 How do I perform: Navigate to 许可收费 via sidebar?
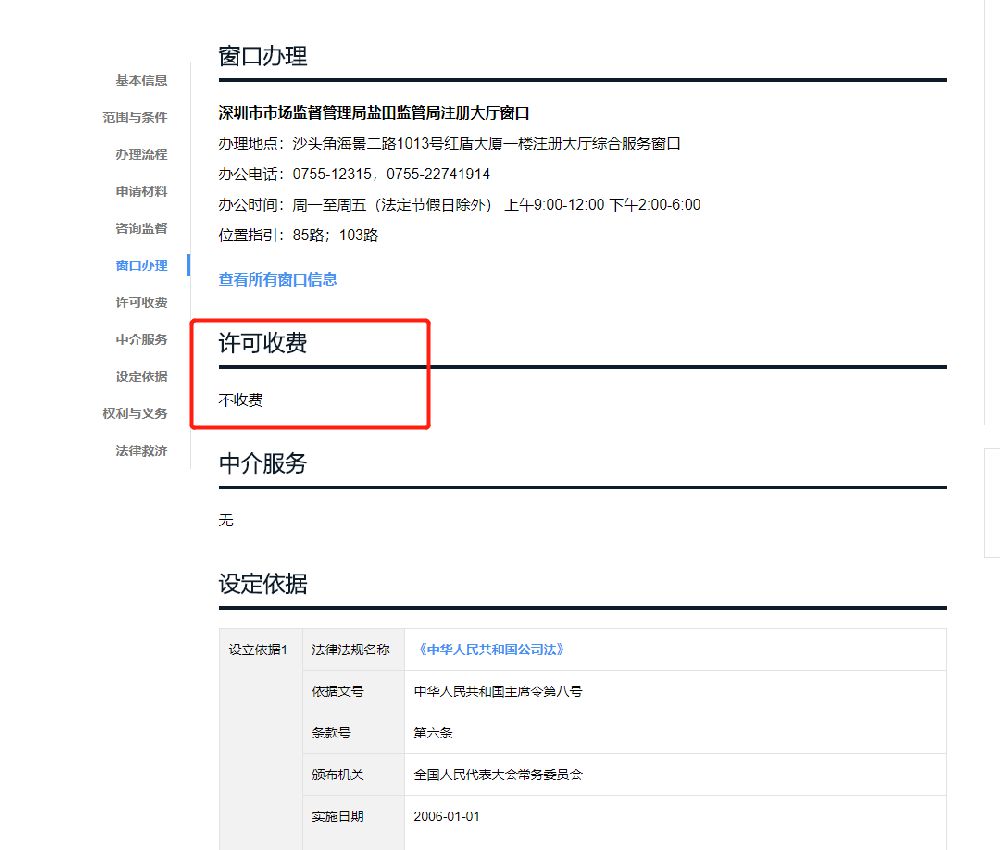[141, 303]
